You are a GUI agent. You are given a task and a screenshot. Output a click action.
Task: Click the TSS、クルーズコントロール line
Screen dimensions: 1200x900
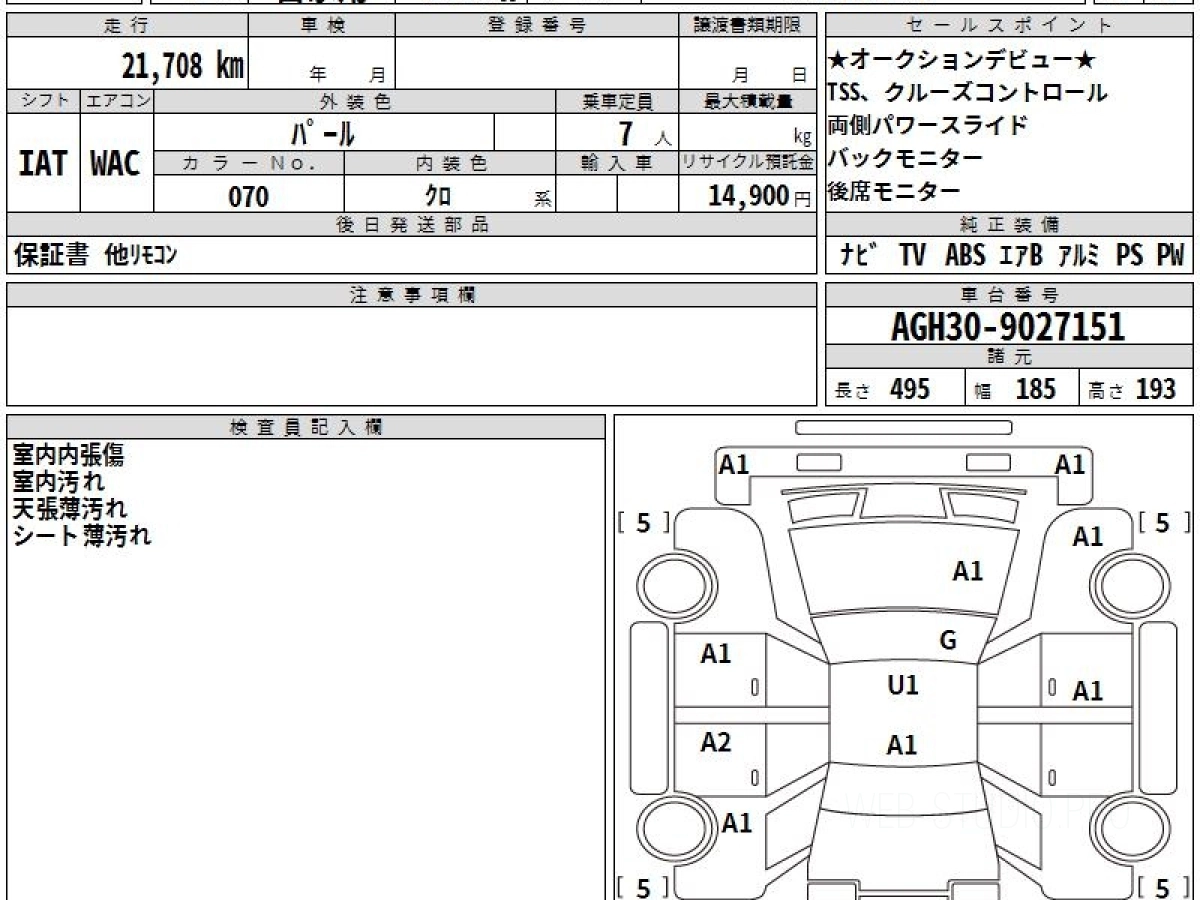tap(967, 93)
